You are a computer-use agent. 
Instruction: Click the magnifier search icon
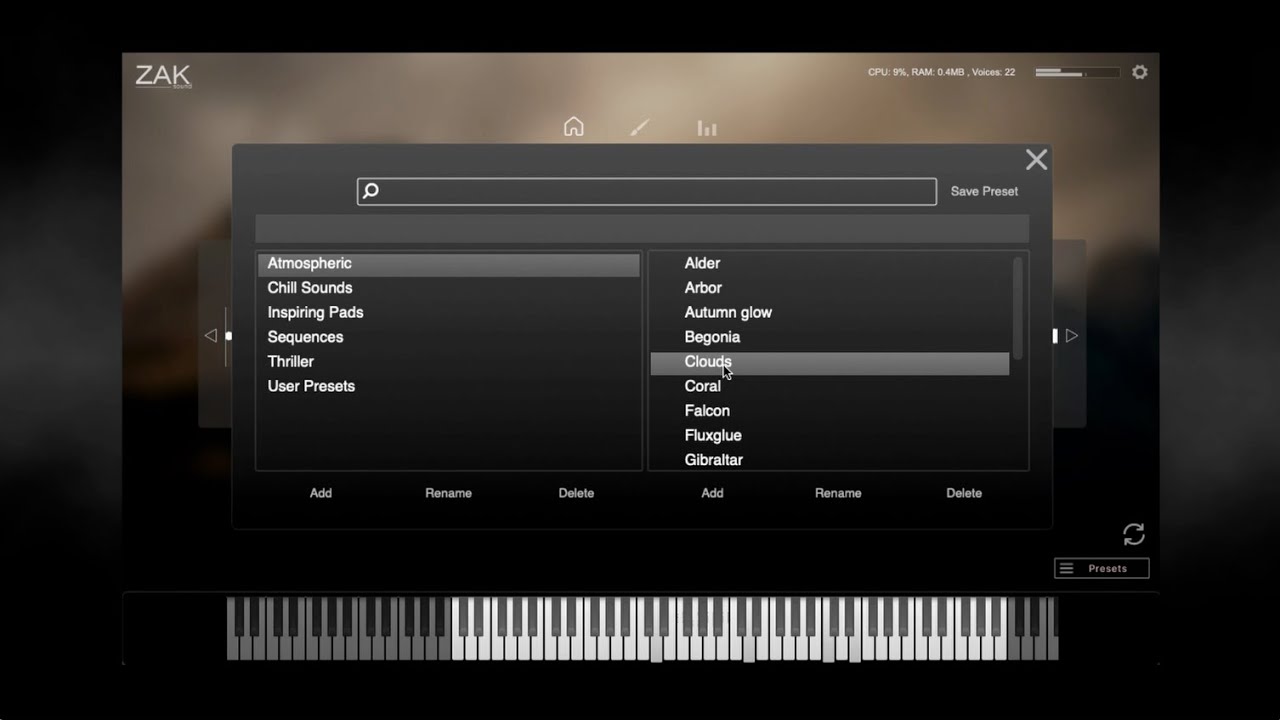pyautogui.click(x=371, y=191)
